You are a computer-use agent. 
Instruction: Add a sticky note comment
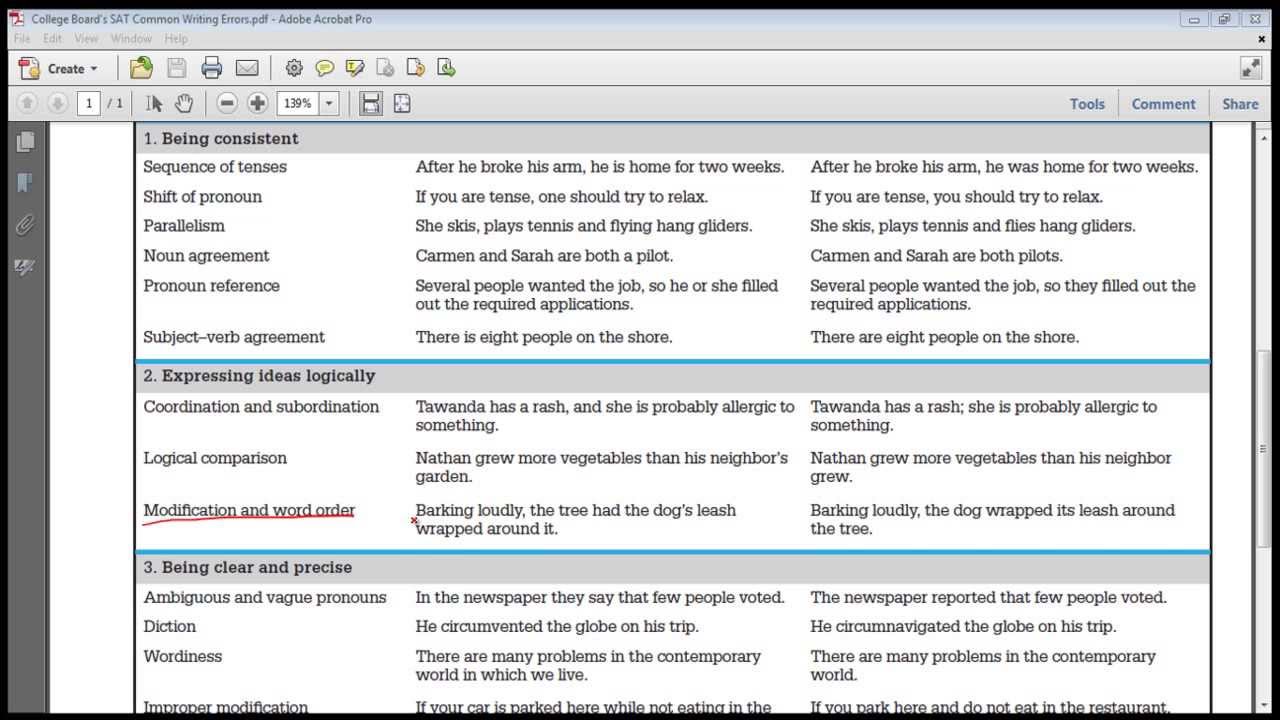(325, 68)
